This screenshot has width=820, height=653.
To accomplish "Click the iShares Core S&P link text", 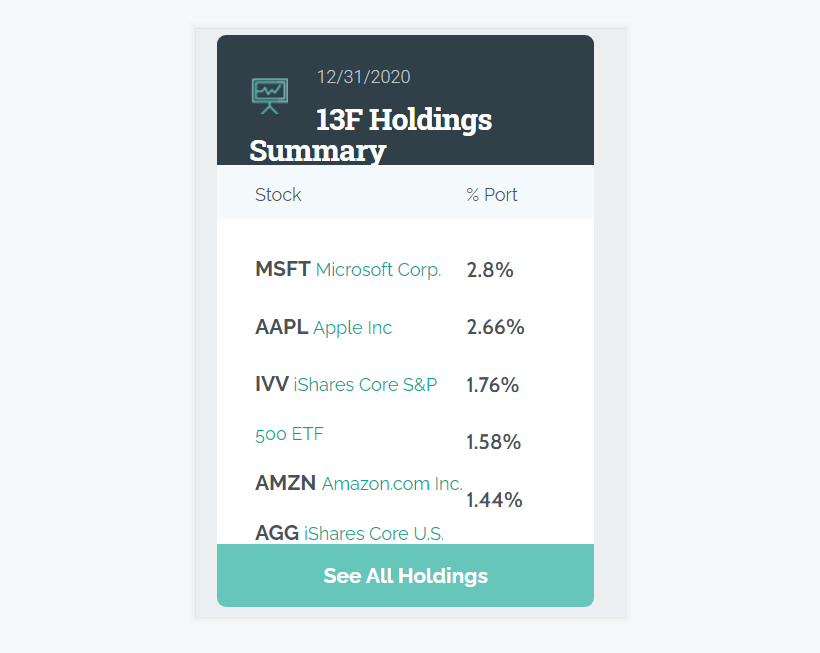I will (365, 385).
